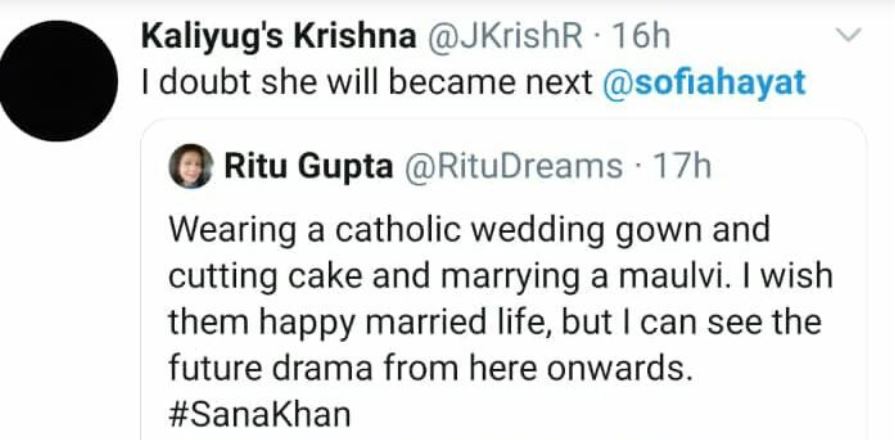This screenshot has height=440, width=895.
Task: Click the 17h quoted tweet timestamp
Action: 680,166
